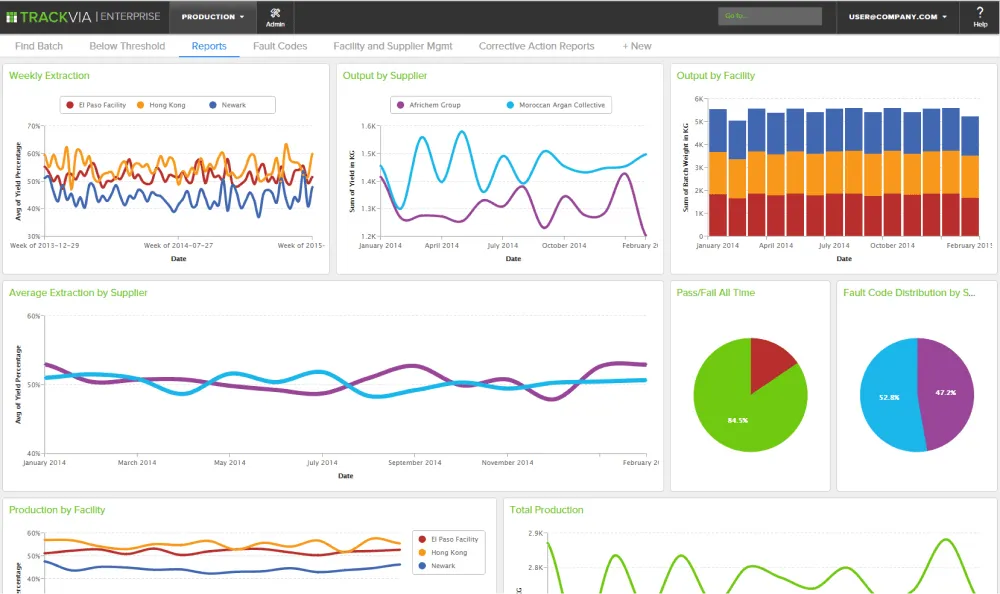This screenshot has width=1000, height=594.
Task: Open the Weekly Extraction report title
Action: click(47, 76)
